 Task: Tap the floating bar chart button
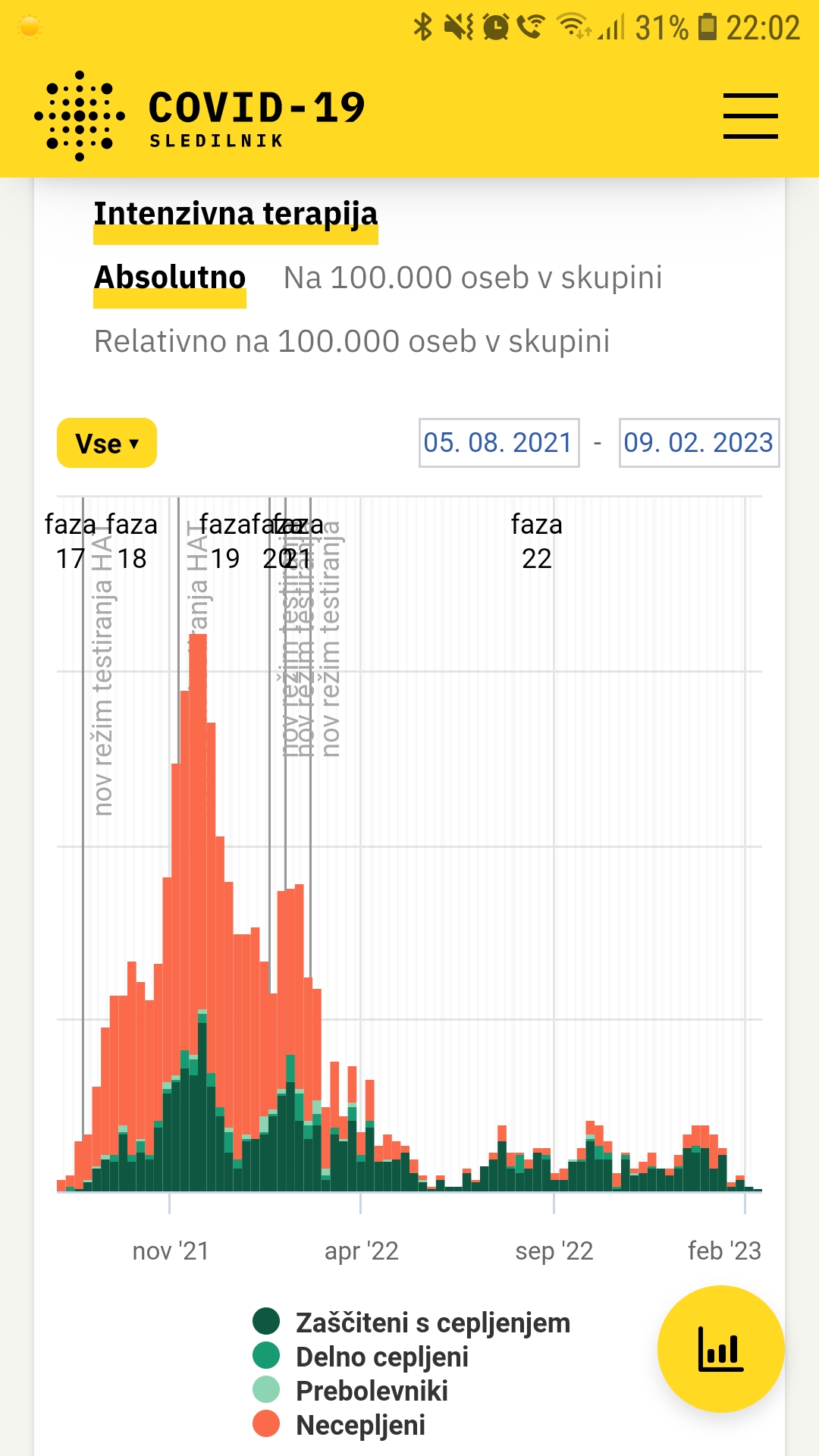click(x=720, y=1348)
